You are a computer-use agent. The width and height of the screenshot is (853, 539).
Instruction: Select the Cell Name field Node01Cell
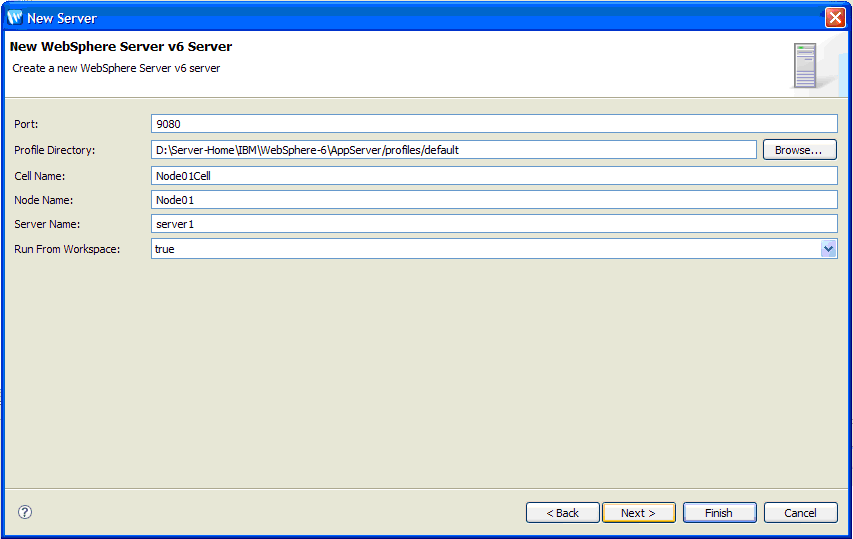point(494,176)
